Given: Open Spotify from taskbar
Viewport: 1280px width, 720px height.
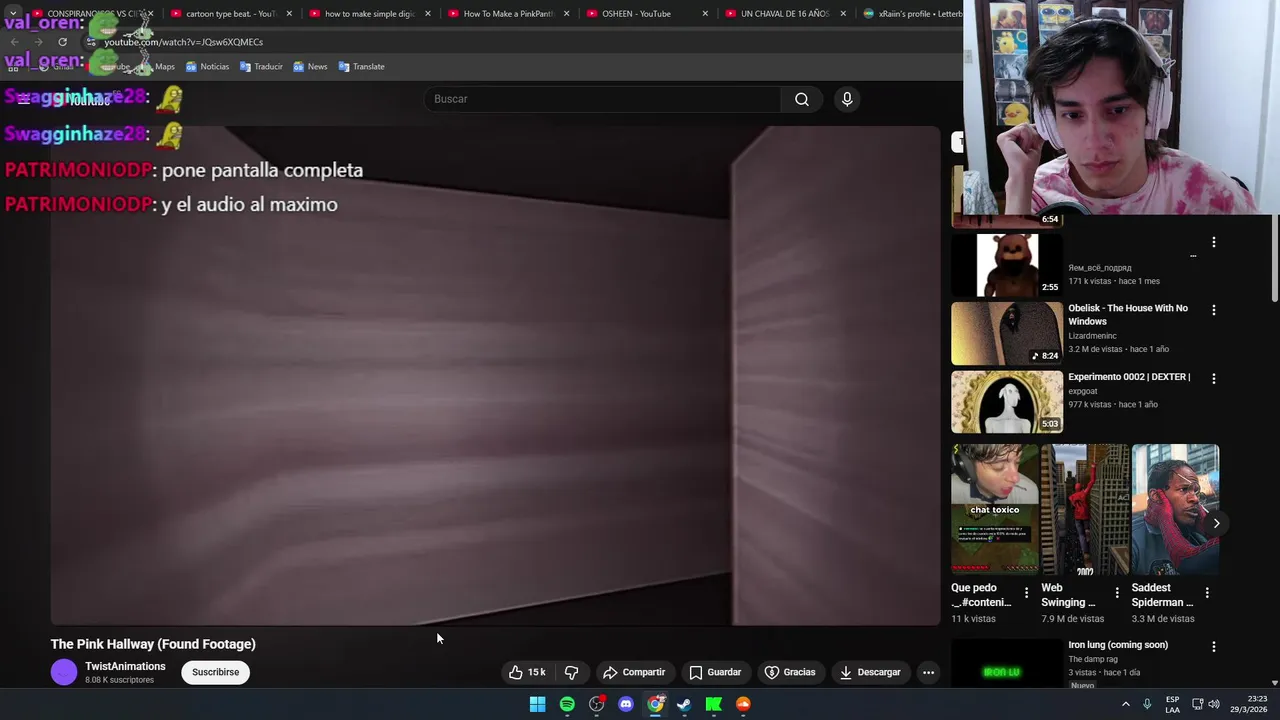Looking at the screenshot, I should (x=567, y=704).
